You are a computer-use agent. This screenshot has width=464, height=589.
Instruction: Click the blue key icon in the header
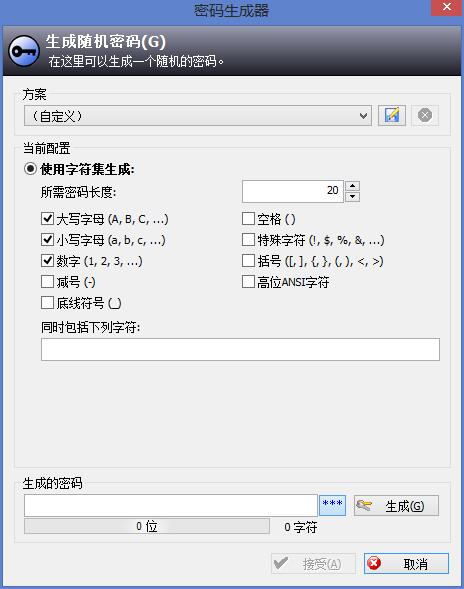pos(24,51)
